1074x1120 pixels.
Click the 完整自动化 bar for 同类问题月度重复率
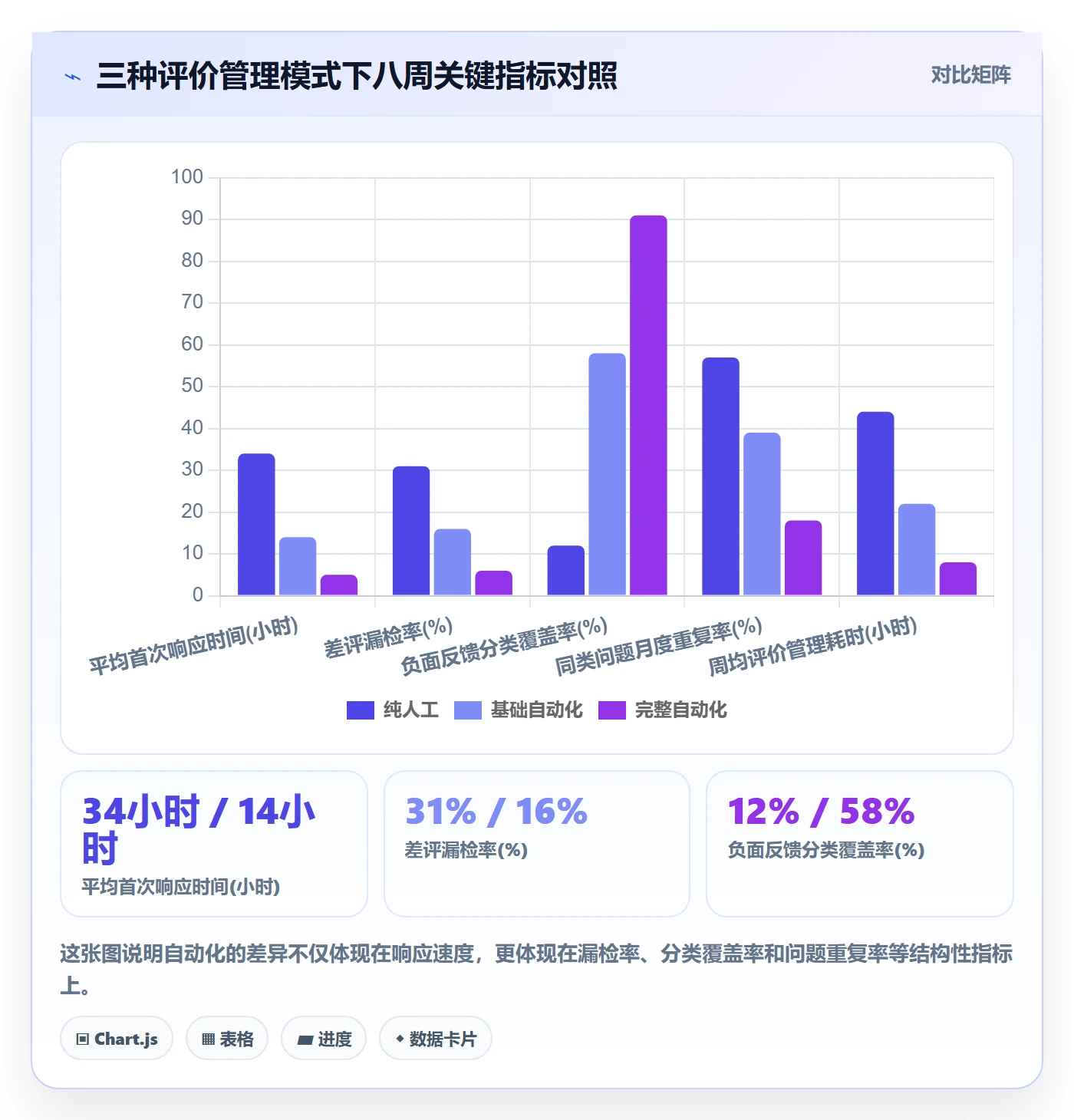click(x=804, y=558)
